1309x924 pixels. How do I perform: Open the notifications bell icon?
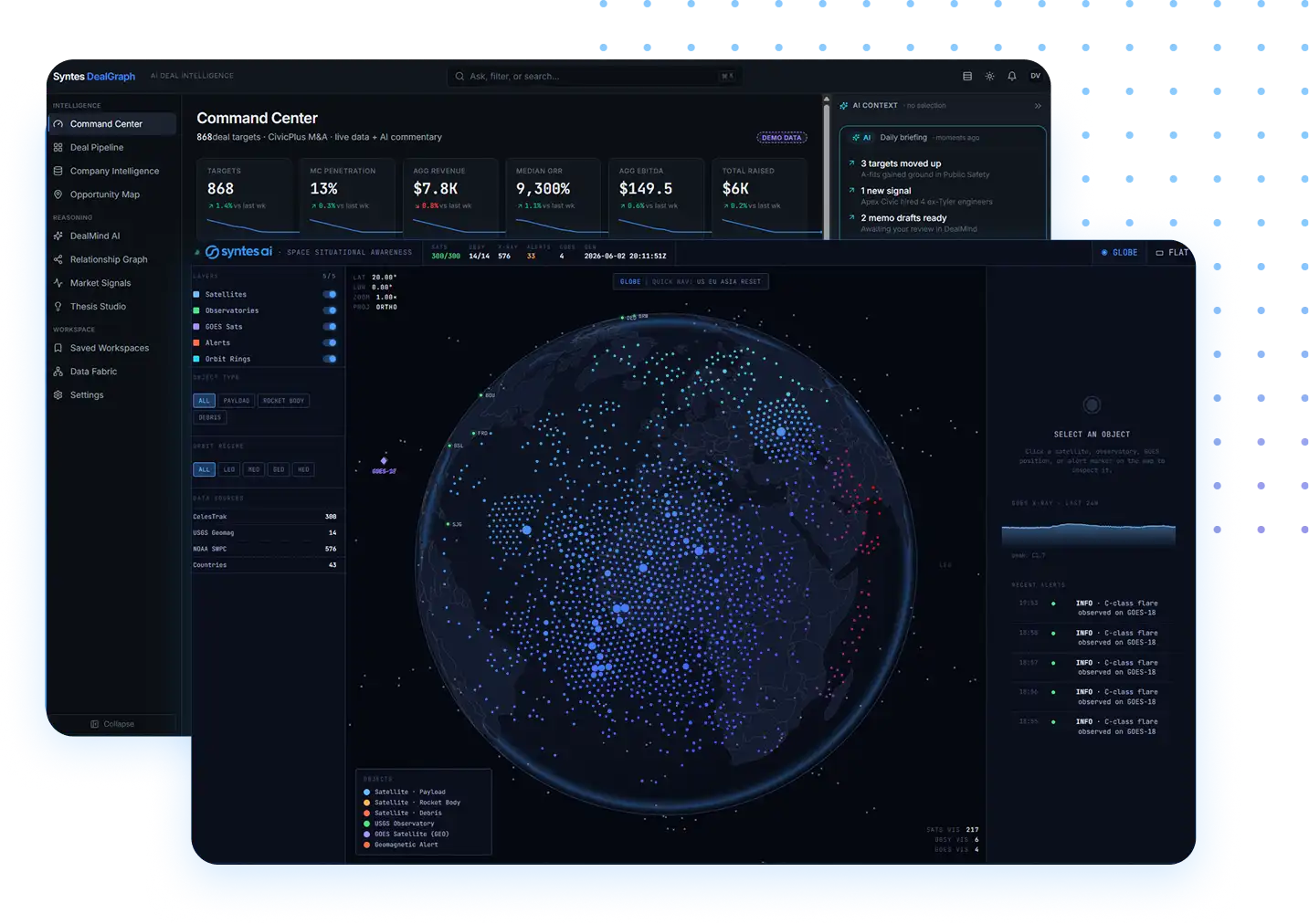pos(1012,76)
